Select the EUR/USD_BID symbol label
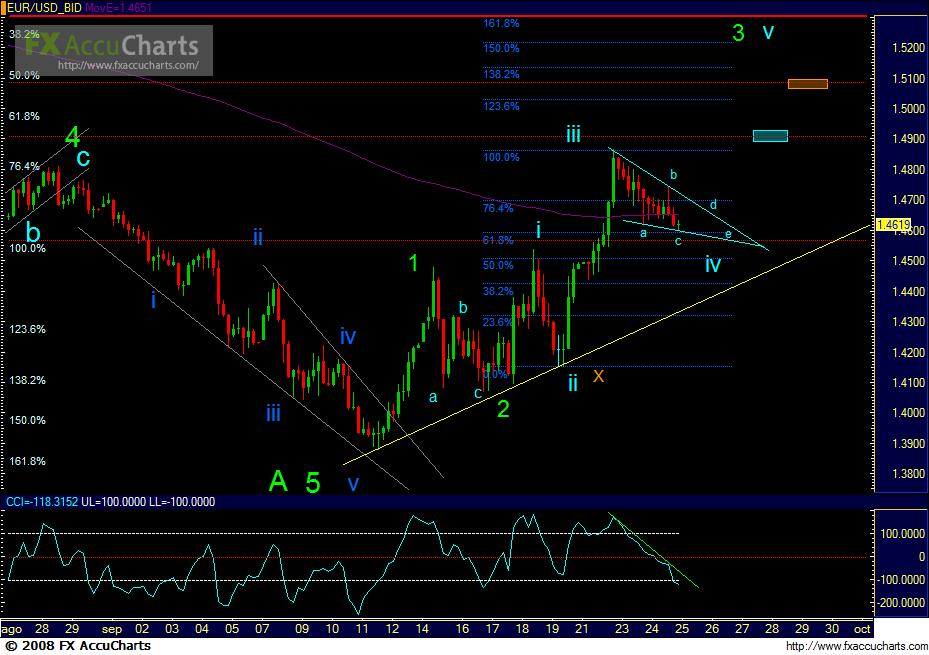Viewport: 929px width, 655px height. tap(45, 7)
